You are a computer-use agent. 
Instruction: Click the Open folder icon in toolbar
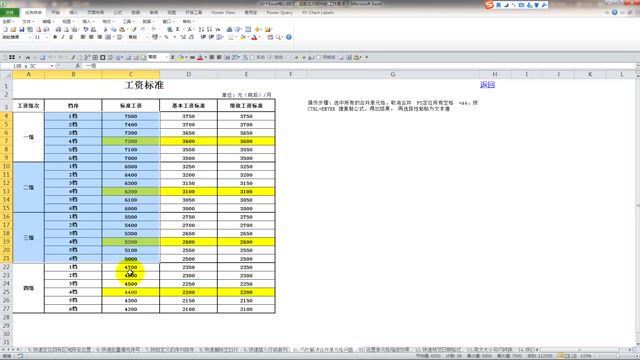(x=13, y=29)
